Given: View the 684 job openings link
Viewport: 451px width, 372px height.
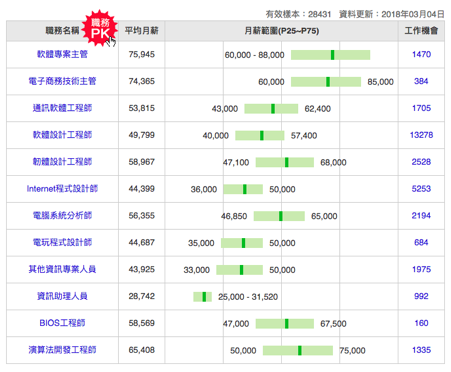Looking at the screenshot, I should coord(421,242).
